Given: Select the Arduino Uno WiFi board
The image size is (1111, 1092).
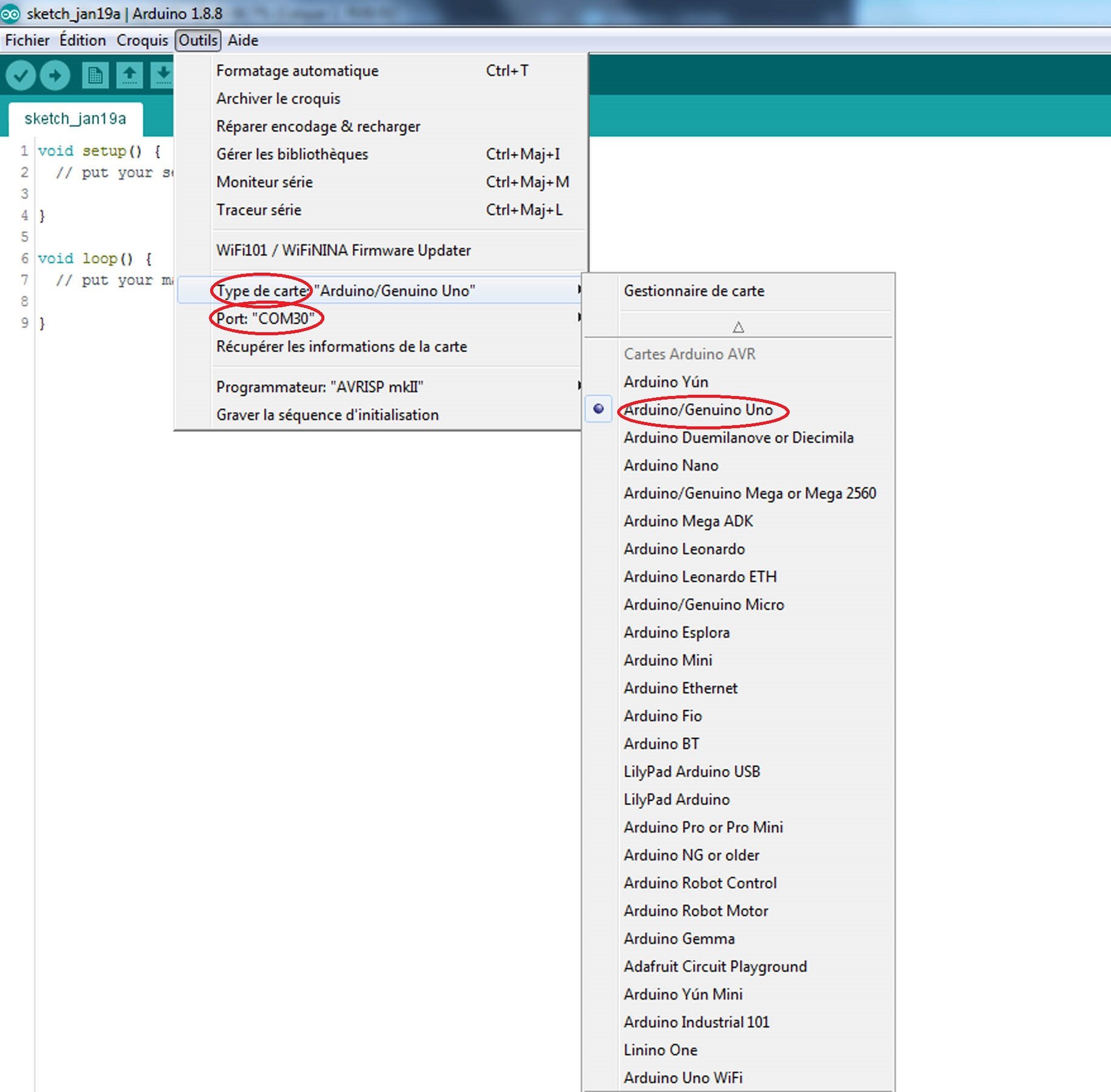Looking at the screenshot, I should coord(739,1077).
